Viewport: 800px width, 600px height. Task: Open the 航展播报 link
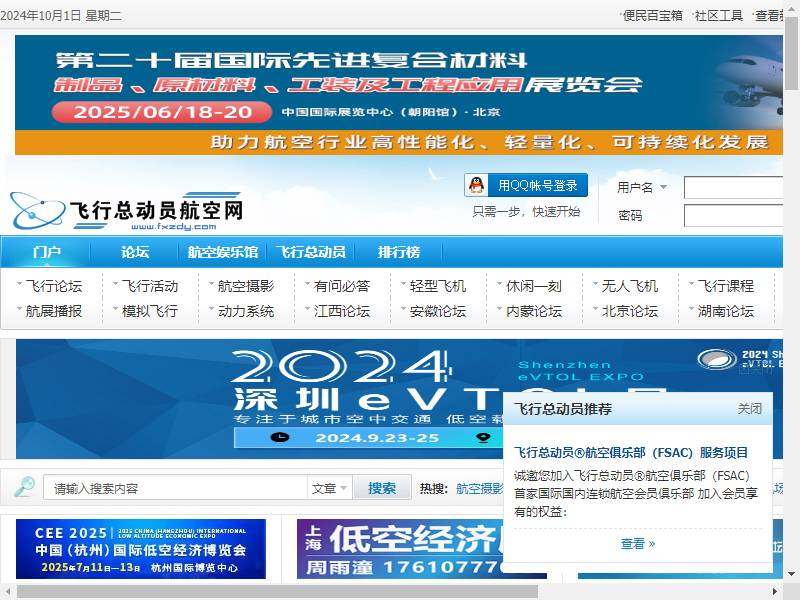click(54, 311)
